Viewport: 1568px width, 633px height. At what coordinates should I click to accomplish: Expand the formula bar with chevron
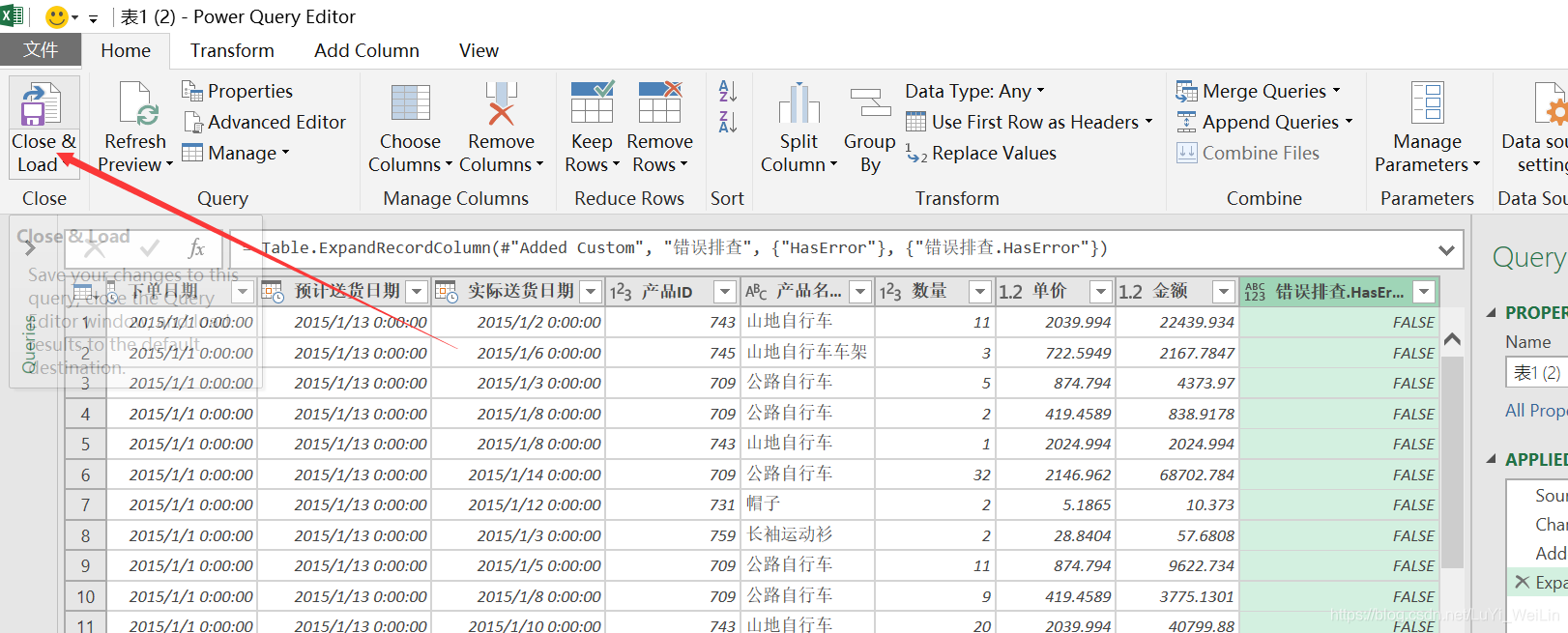(x=1446, y=249)
